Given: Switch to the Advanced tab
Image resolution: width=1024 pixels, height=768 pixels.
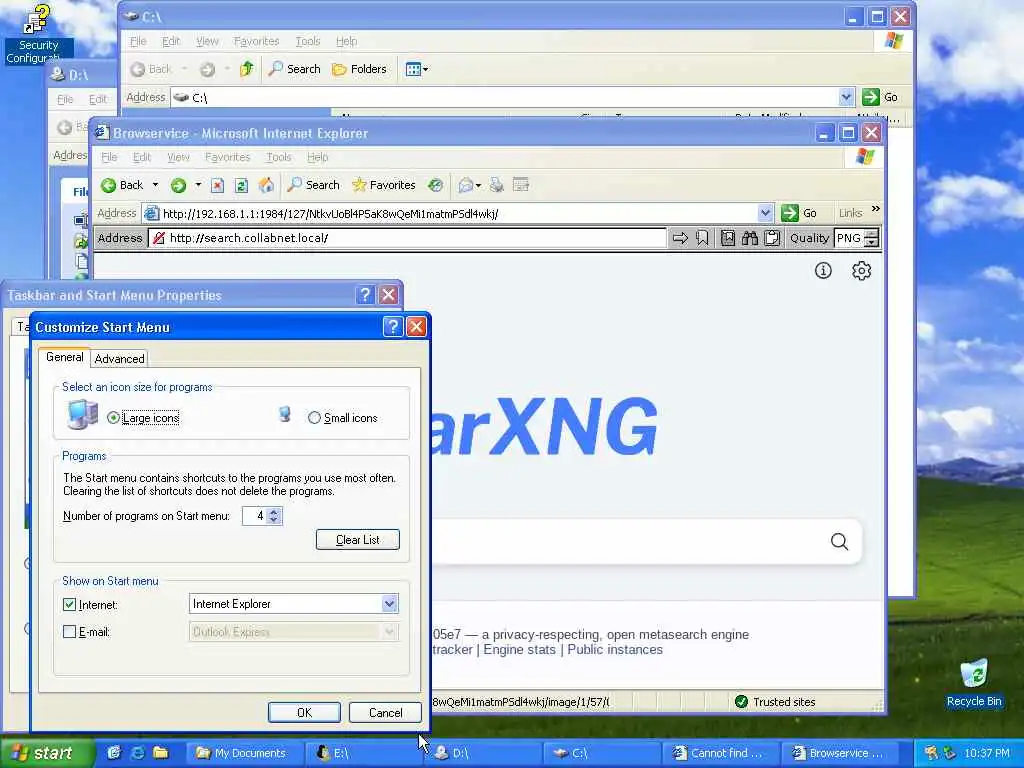Looking at the screenshot, I should (120, 359).
